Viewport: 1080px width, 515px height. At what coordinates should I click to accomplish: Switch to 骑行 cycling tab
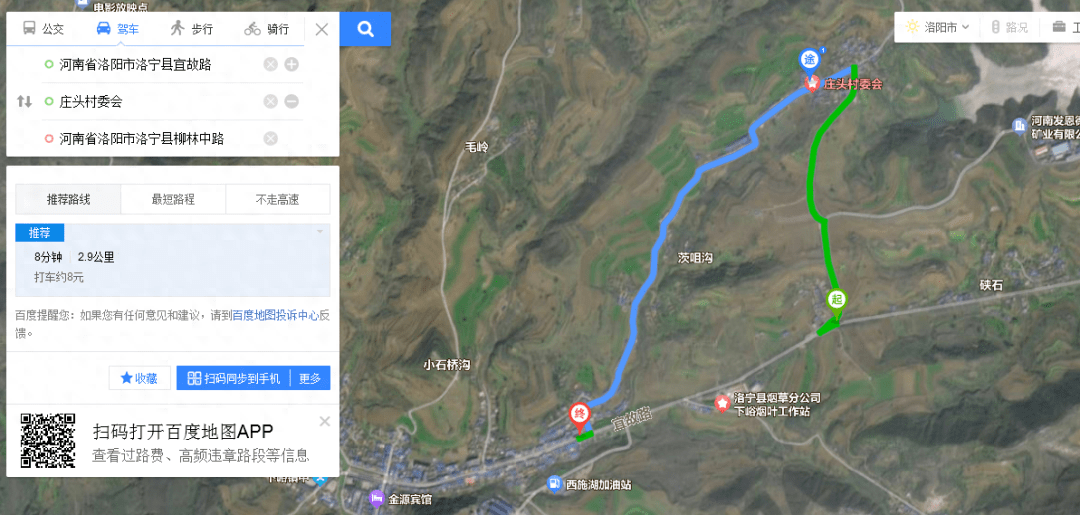(x=266, y=29)
